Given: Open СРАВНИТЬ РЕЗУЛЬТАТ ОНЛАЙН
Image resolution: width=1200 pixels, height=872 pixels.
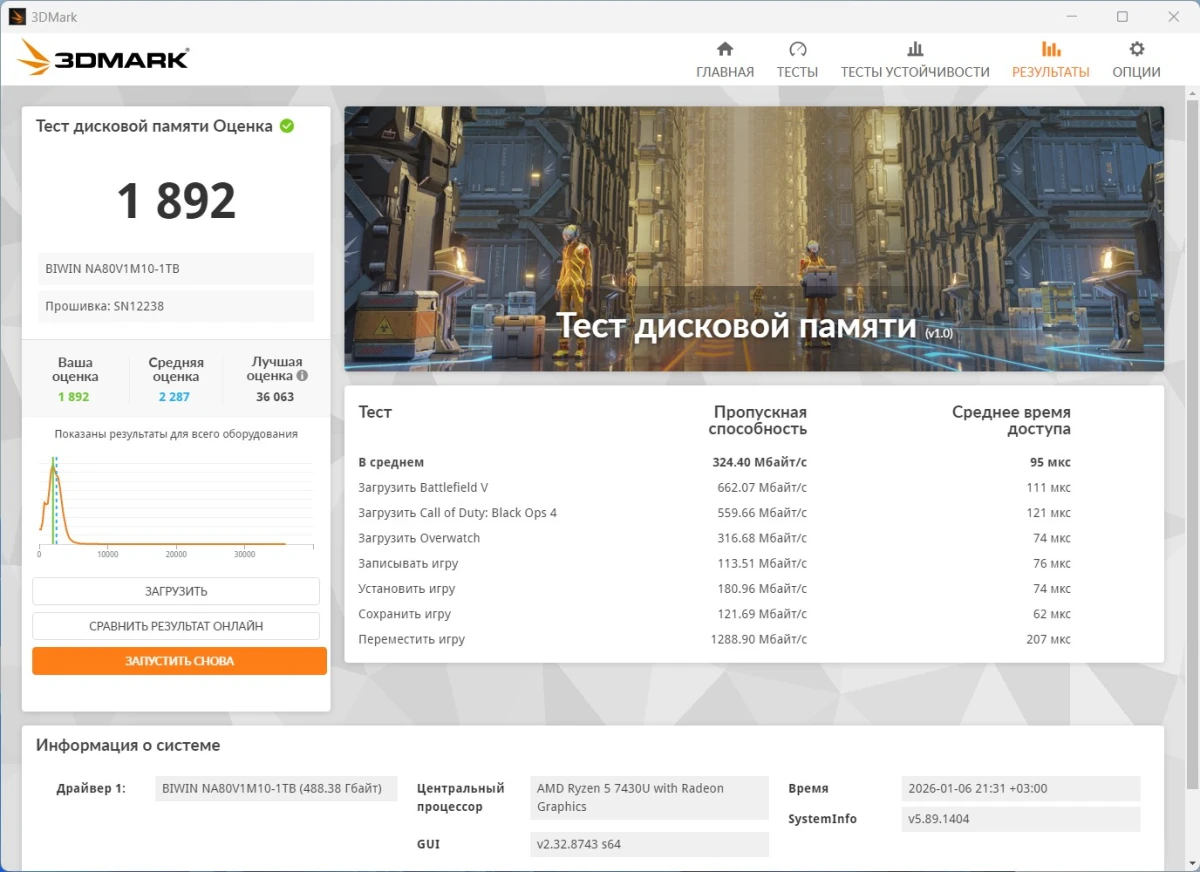Looking at the screenshot, I should click(x=176, y=625).
